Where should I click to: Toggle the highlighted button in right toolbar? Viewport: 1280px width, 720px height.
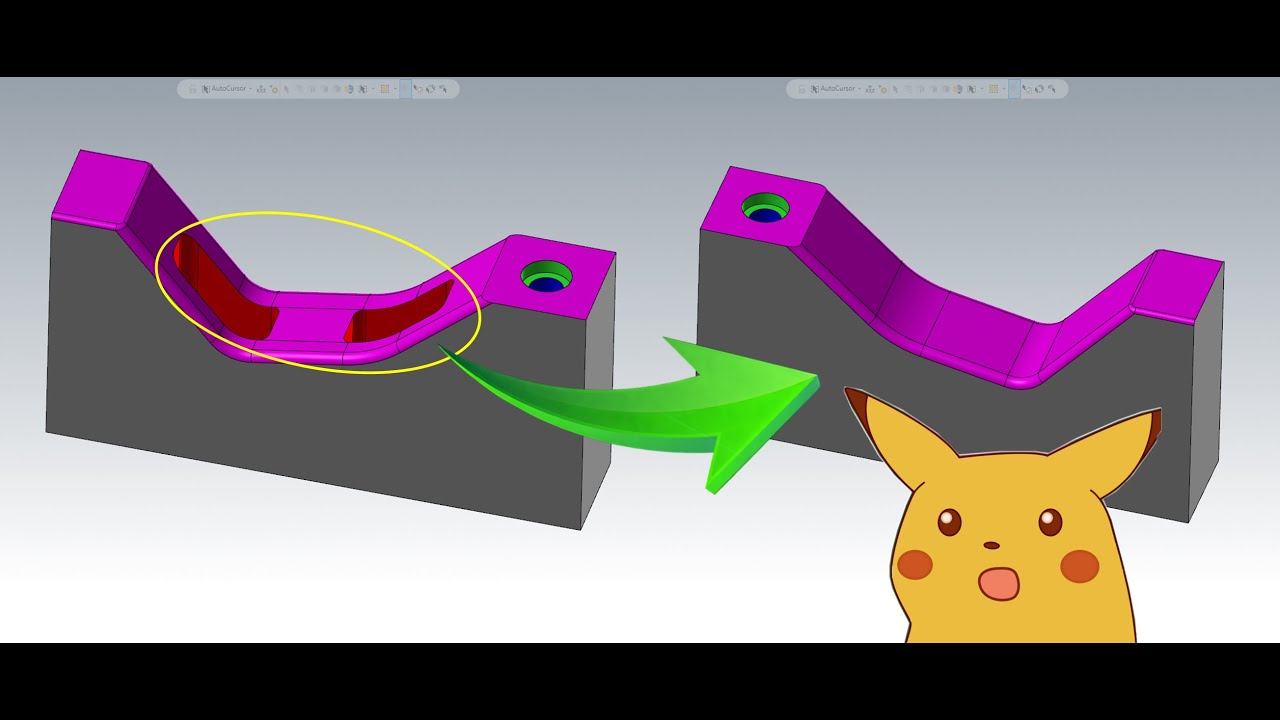1014,89
